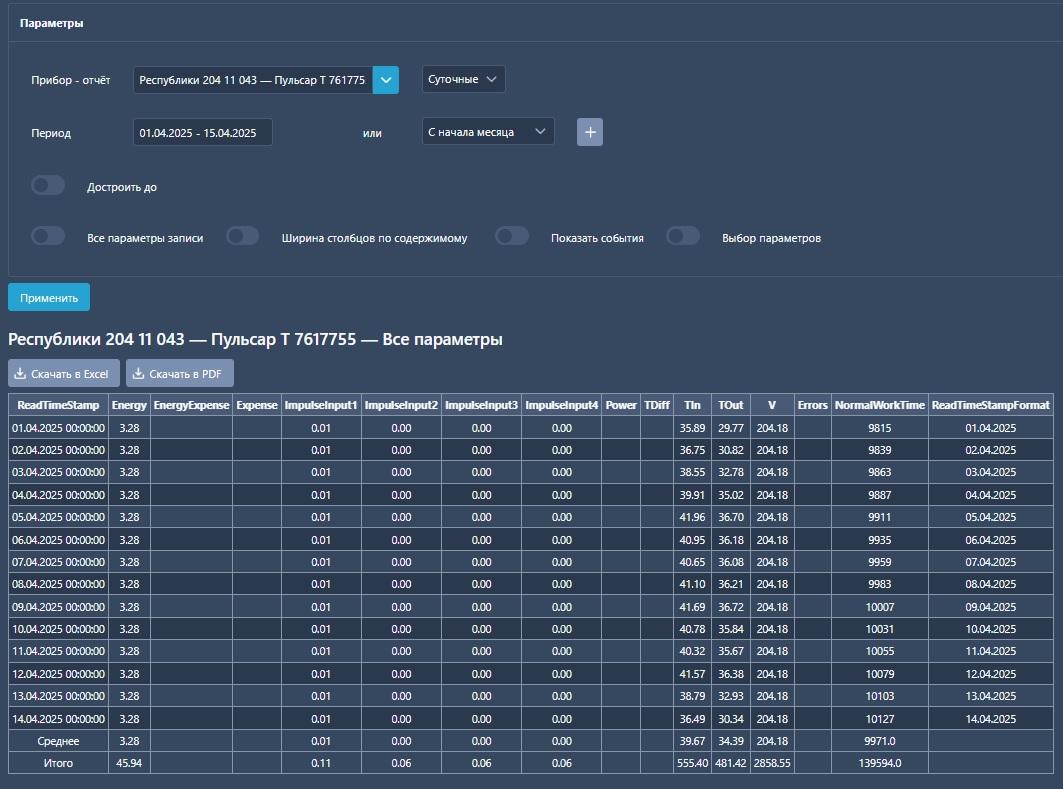Viewport: 1063px width, 789px height.
Task: Open the device dropdown arrow for Пульсар Т
Action: point(386,80)
